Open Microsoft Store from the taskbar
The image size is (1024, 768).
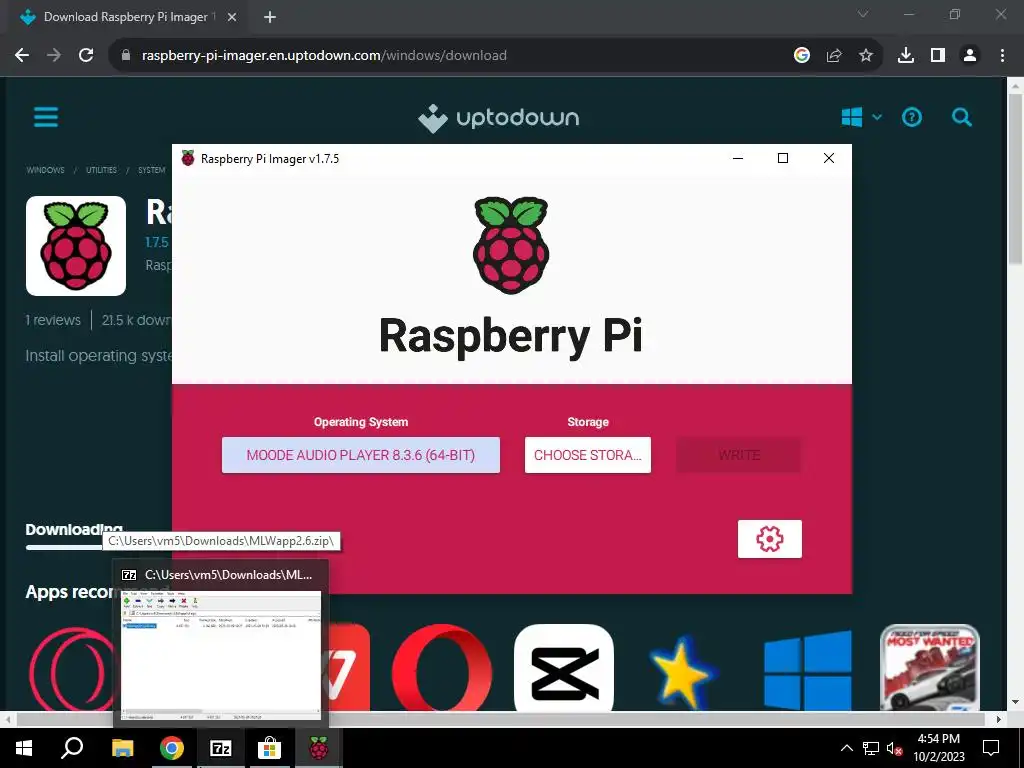click(269, 748)
